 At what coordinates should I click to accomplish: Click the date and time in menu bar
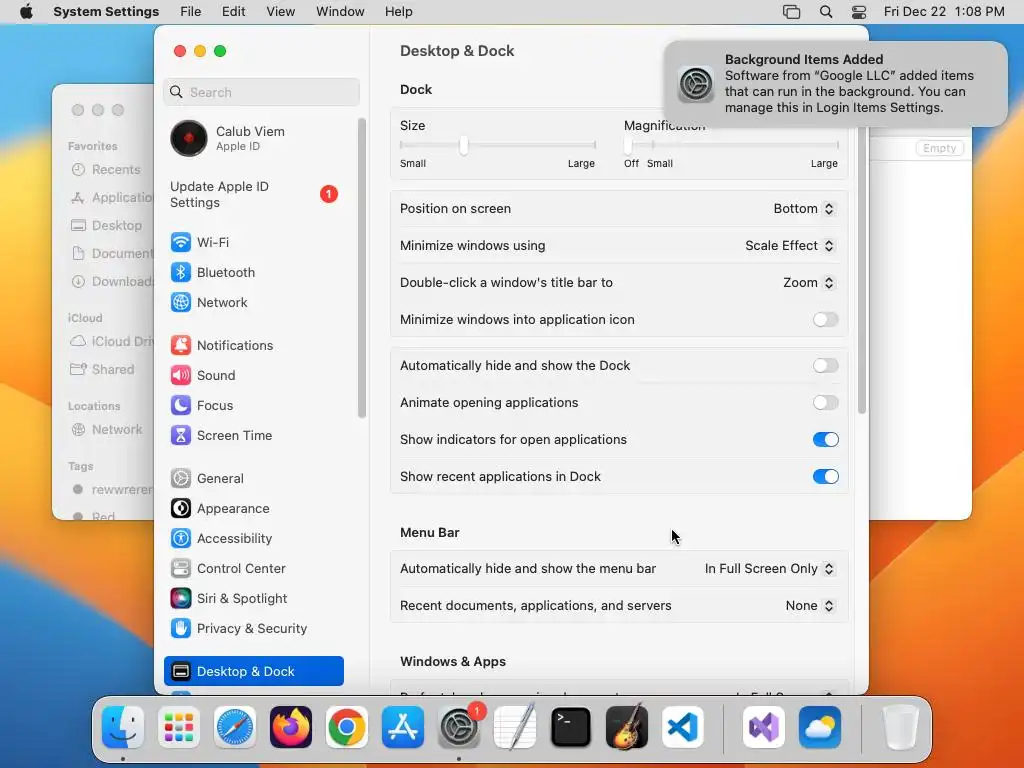tap(944, 12)
